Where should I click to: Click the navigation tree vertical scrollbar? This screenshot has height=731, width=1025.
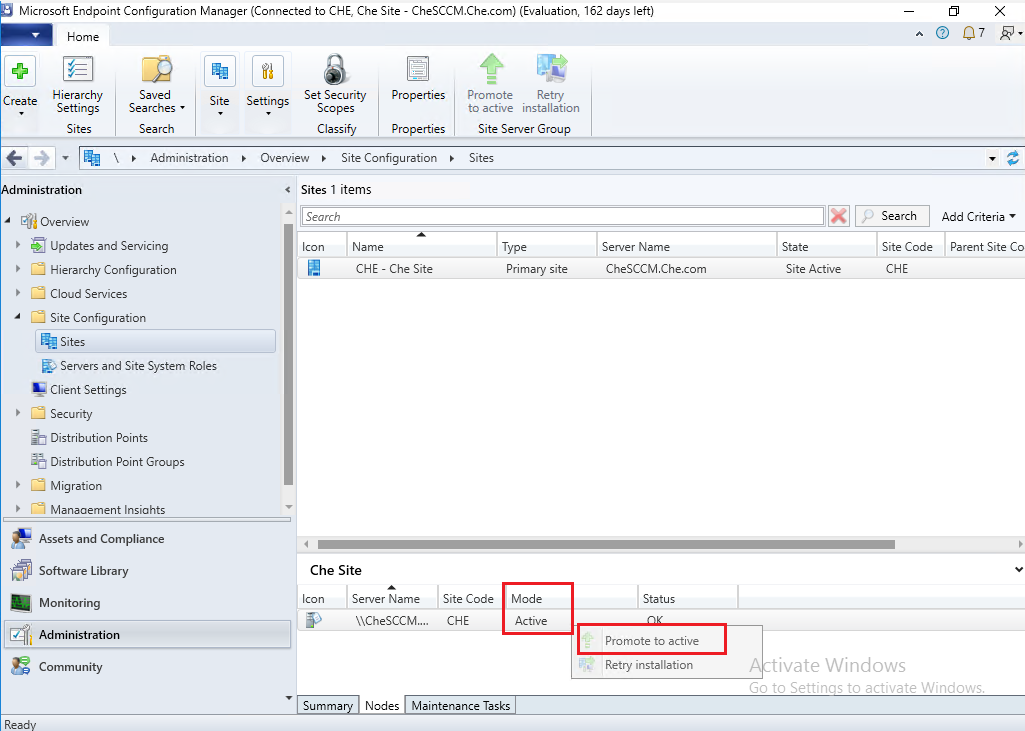pyautogui.click(x=288, y=354)
